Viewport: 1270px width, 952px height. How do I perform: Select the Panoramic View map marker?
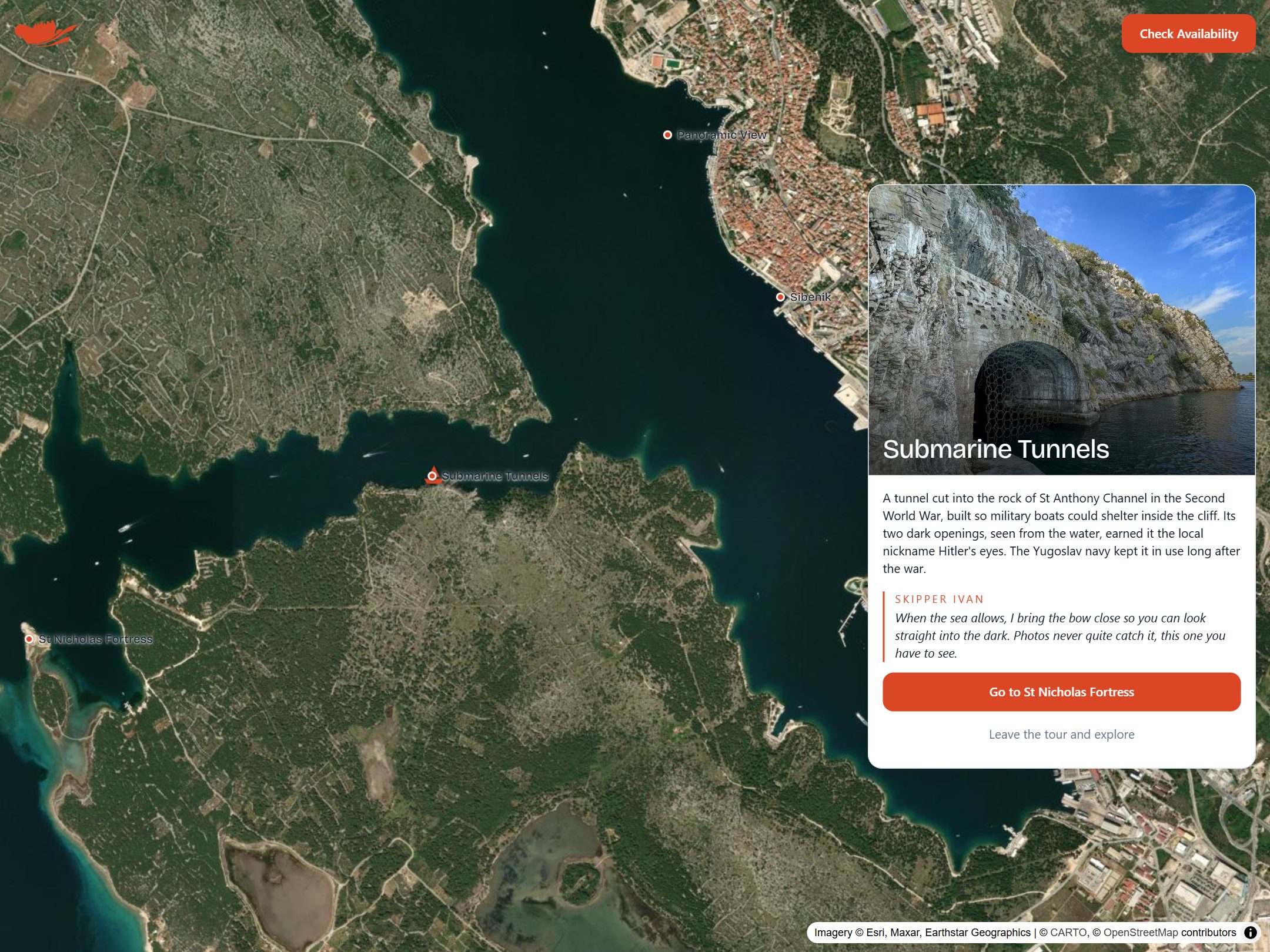(x=667, y=135)
